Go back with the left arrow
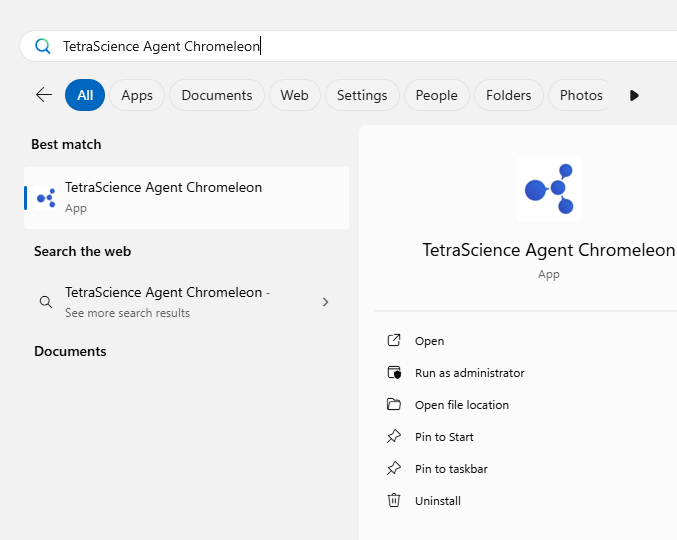This screenshot has height=540, width=677. pos(44,95)
